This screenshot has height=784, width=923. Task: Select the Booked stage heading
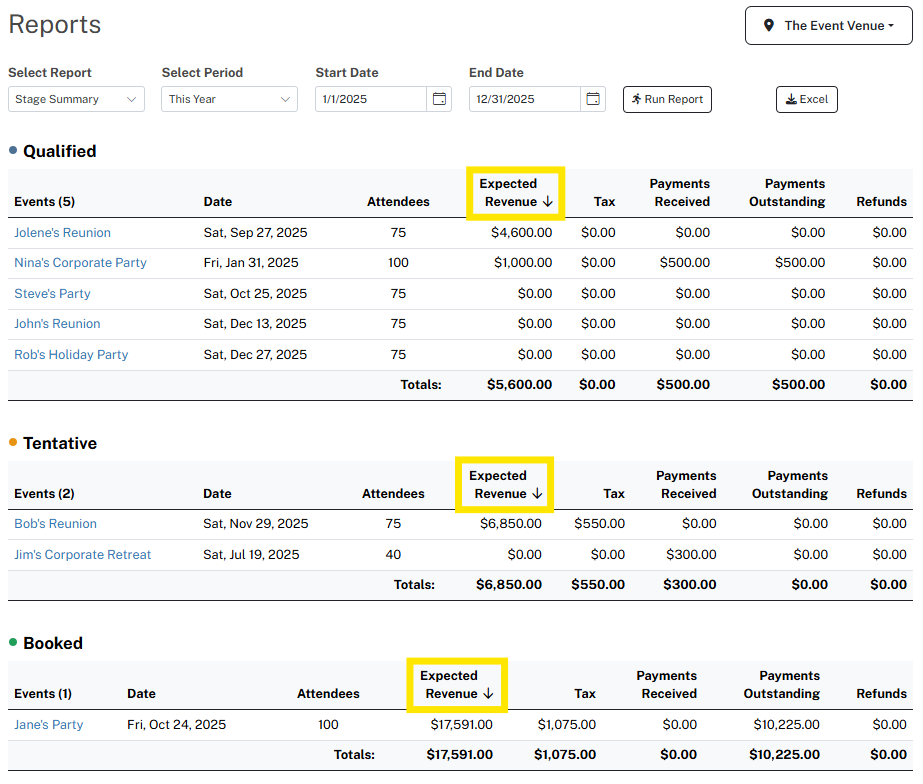53,643
